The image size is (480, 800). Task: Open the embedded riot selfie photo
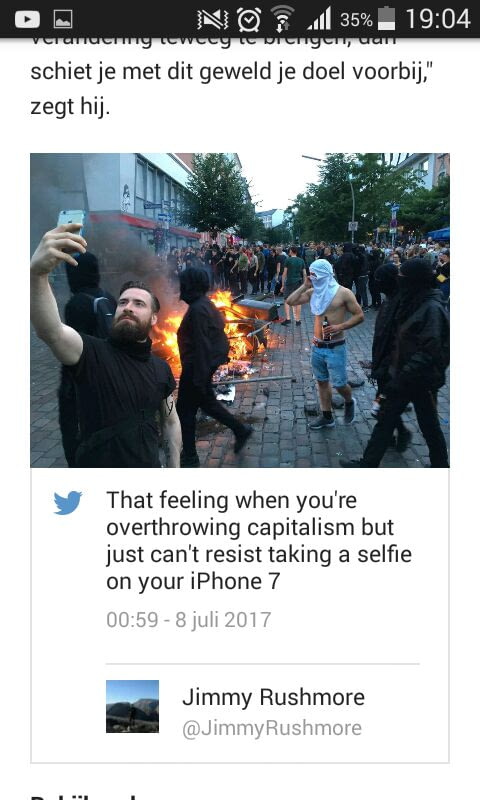(x=240, y=310)
